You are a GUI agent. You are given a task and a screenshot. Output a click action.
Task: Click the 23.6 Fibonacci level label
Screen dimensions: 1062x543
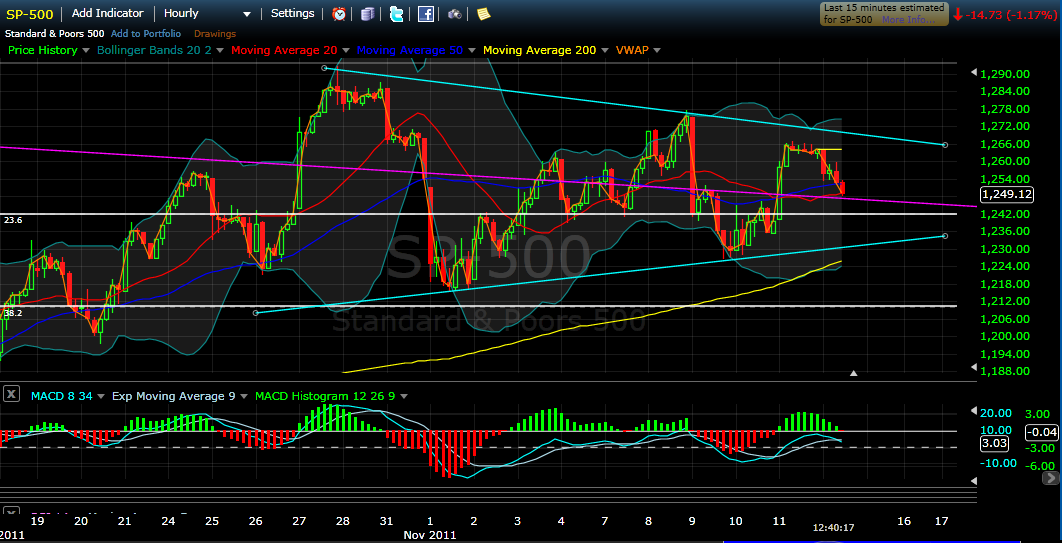(12, 220)
